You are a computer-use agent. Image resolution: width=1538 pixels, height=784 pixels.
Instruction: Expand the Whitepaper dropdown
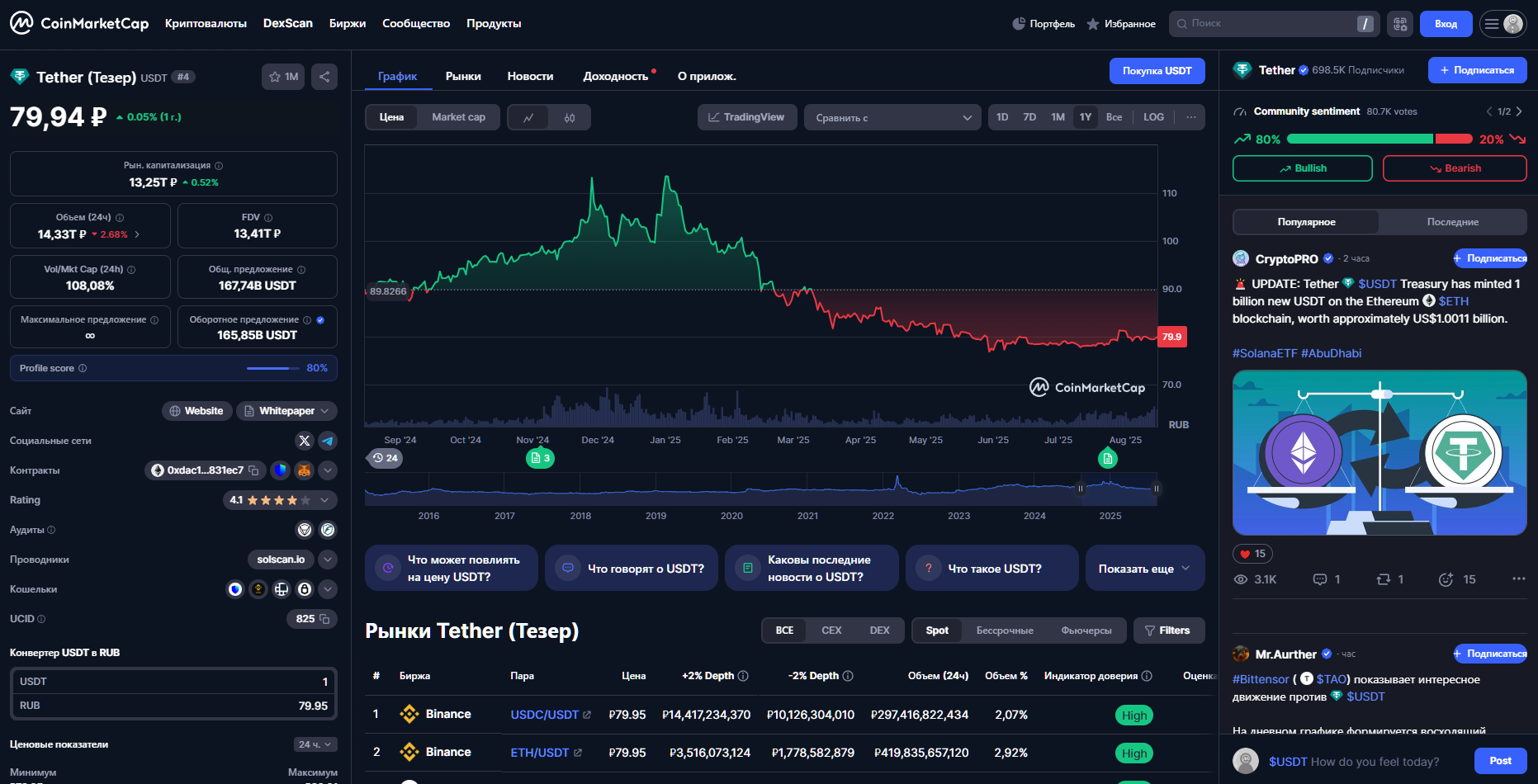point(286,411)
